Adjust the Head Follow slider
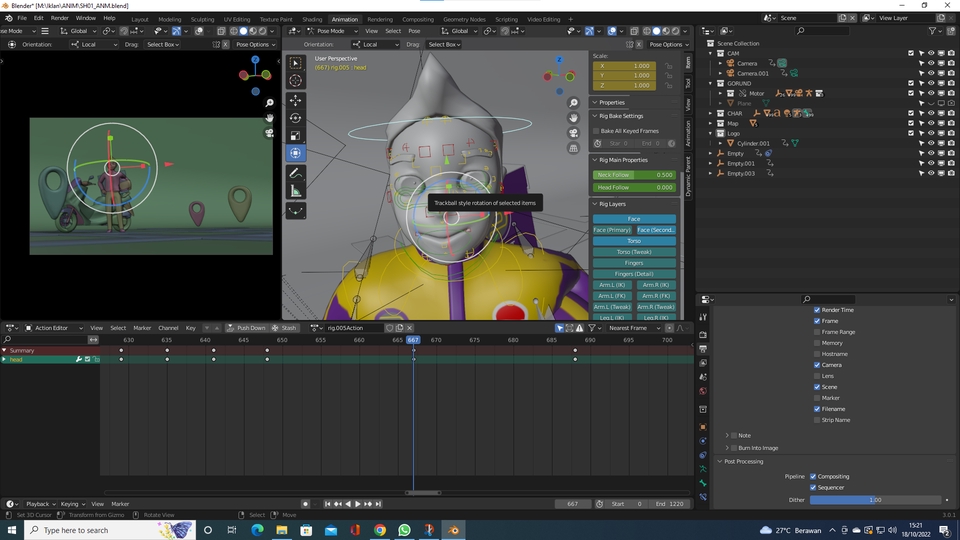The image size is (960, 540). (634, 187)
